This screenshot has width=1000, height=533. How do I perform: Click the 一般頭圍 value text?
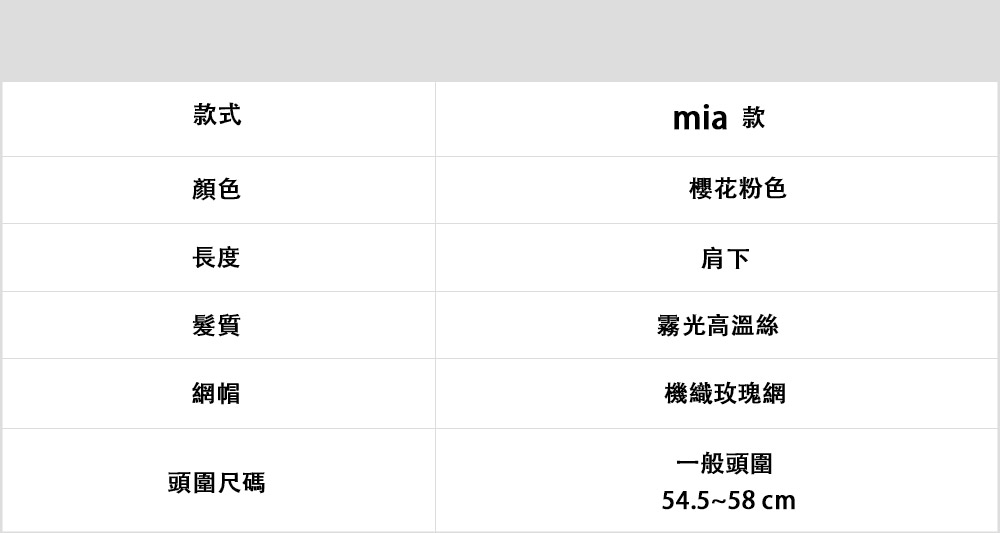click(x=725, y=464)
